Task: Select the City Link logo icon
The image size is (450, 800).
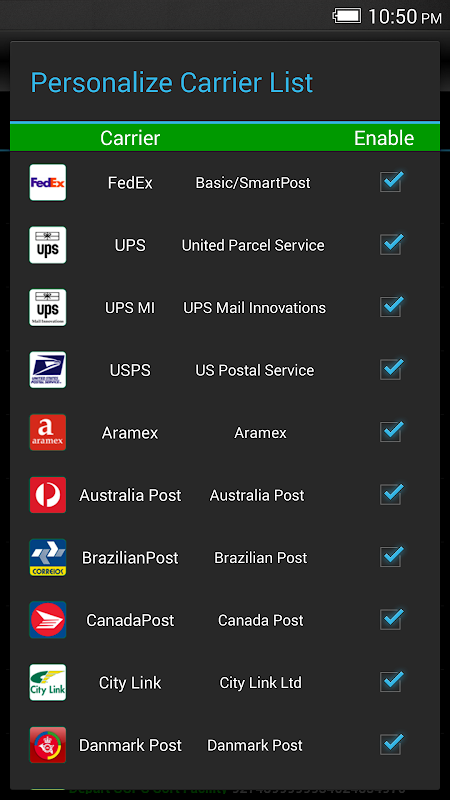Action: (47, 683)
